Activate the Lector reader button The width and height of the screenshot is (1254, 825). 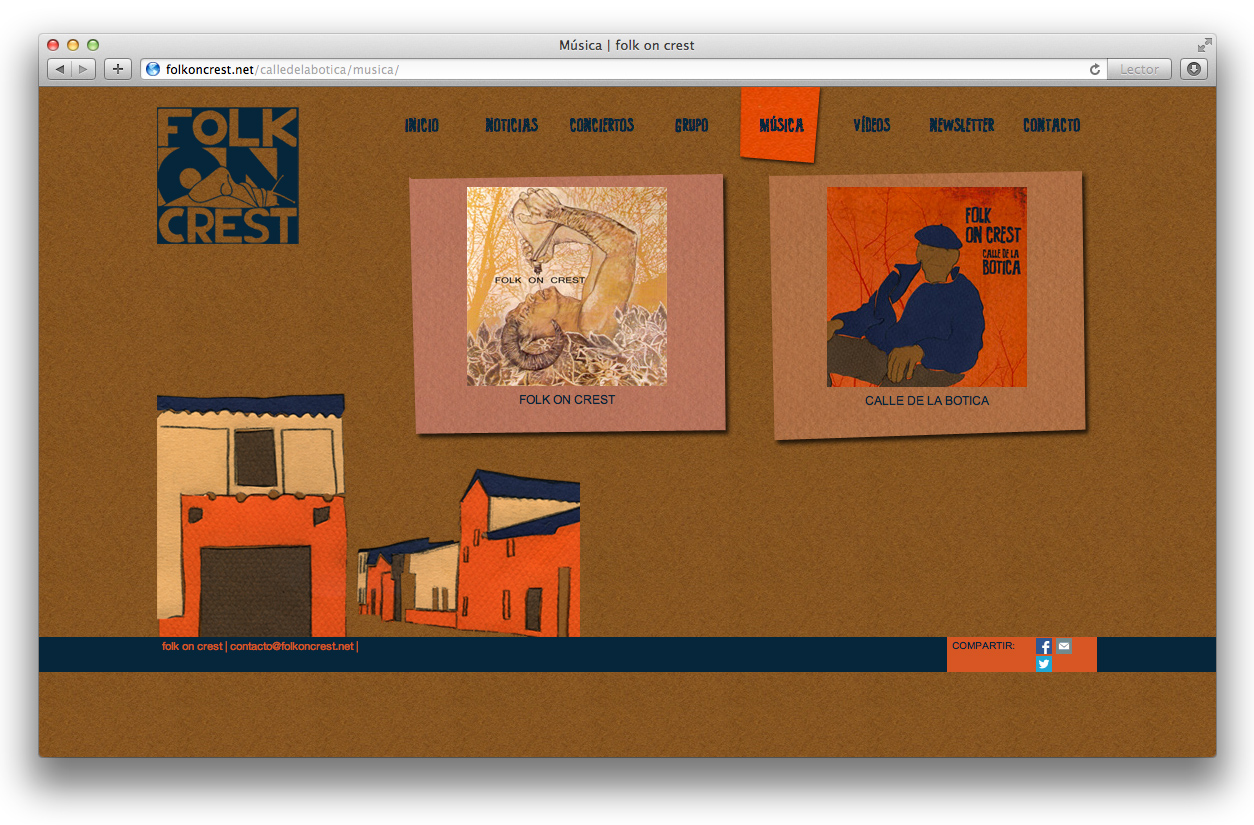coord(1139,69)
